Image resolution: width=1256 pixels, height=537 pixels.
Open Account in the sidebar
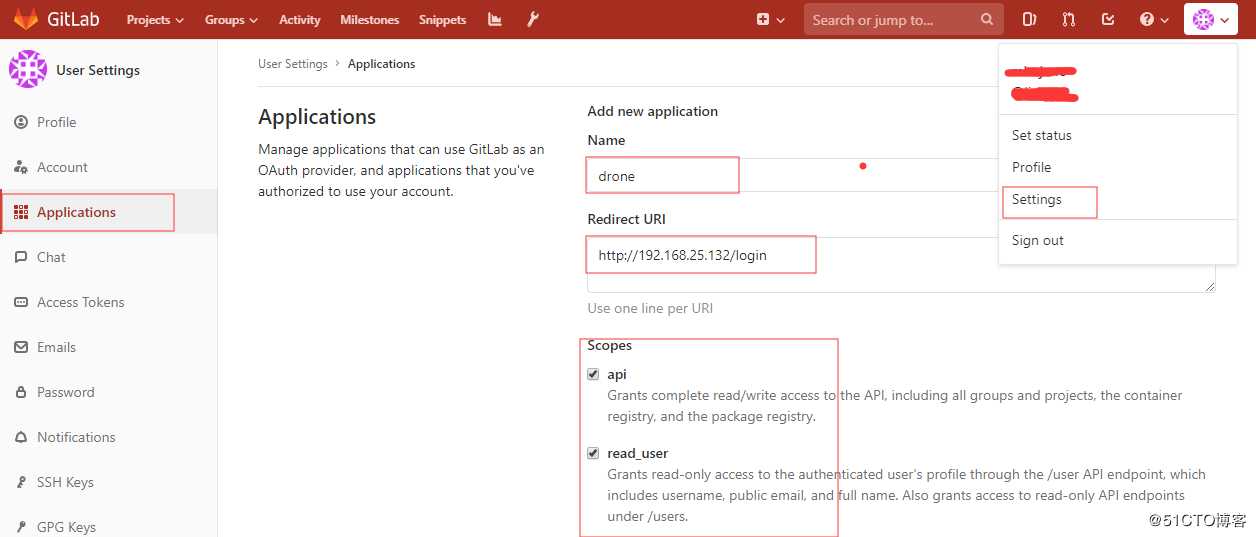point(62,167)
